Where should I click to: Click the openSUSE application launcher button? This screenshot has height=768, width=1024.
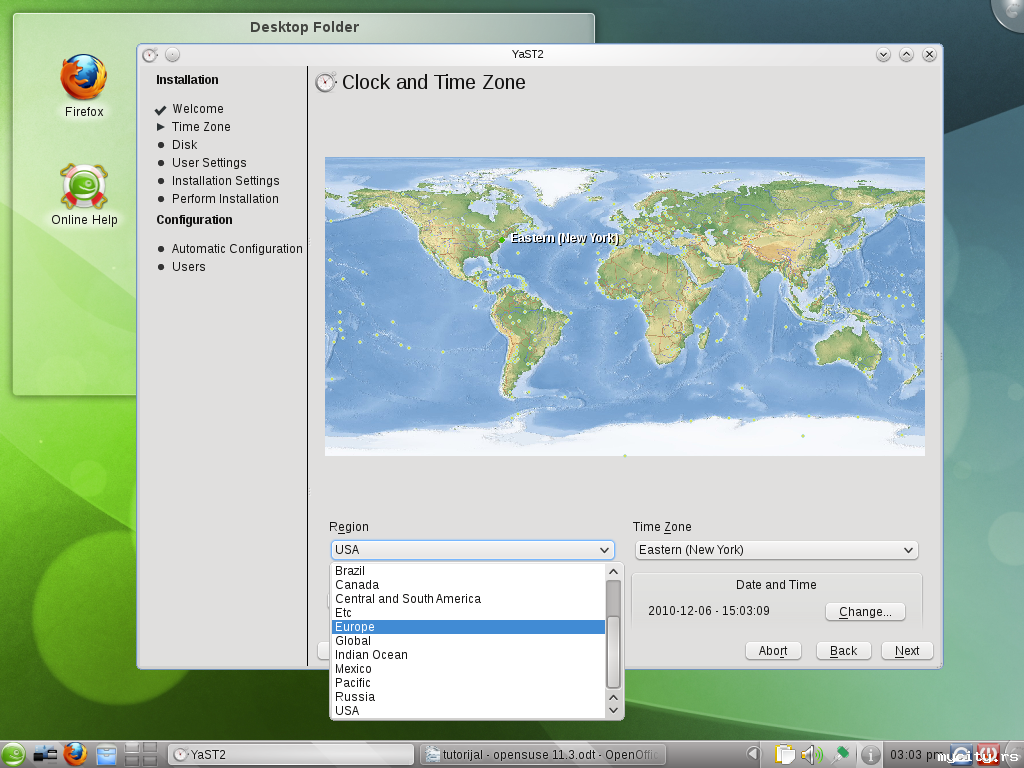pos(14,754)
